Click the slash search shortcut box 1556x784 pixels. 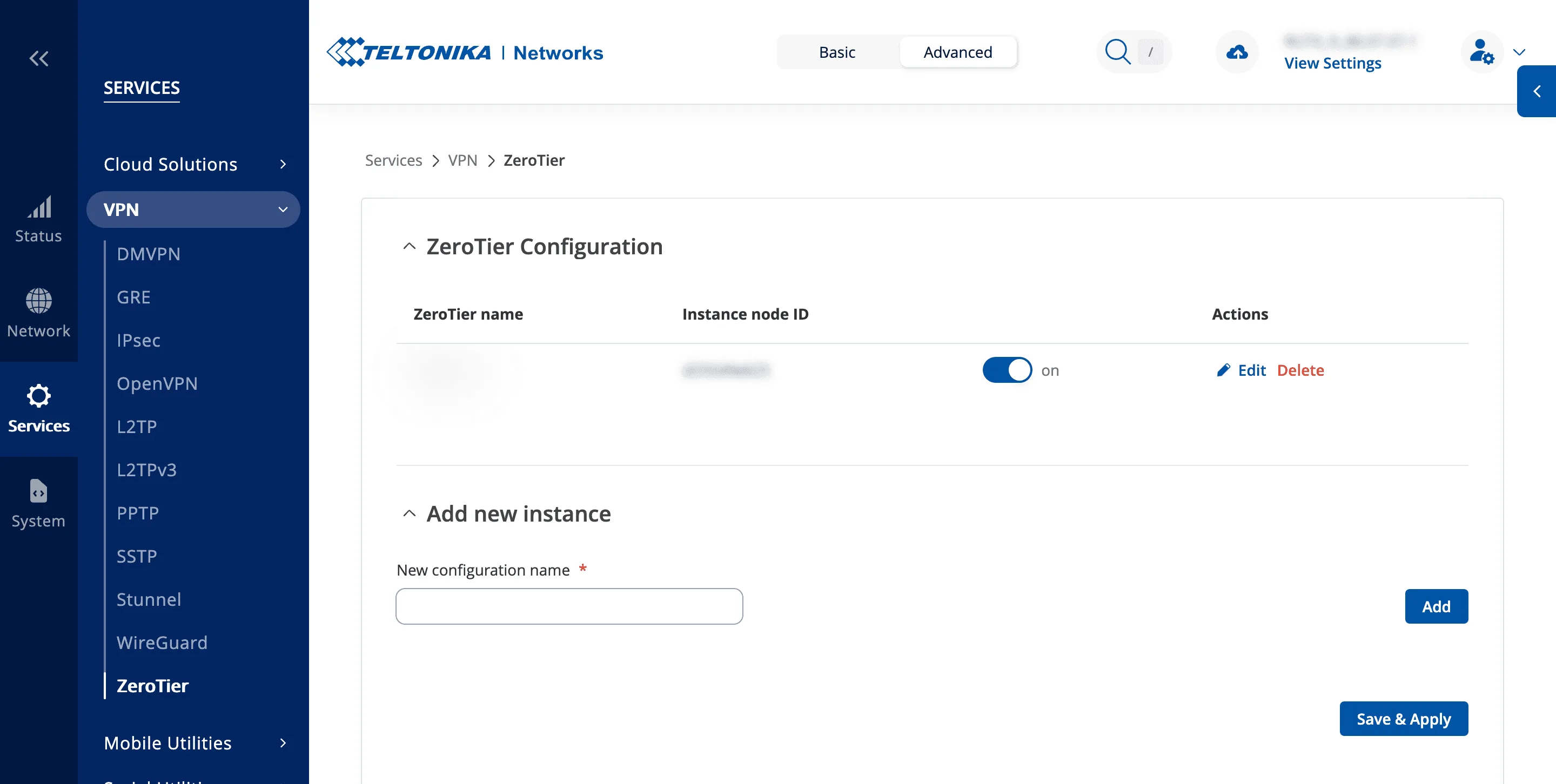coord(1150,52)
